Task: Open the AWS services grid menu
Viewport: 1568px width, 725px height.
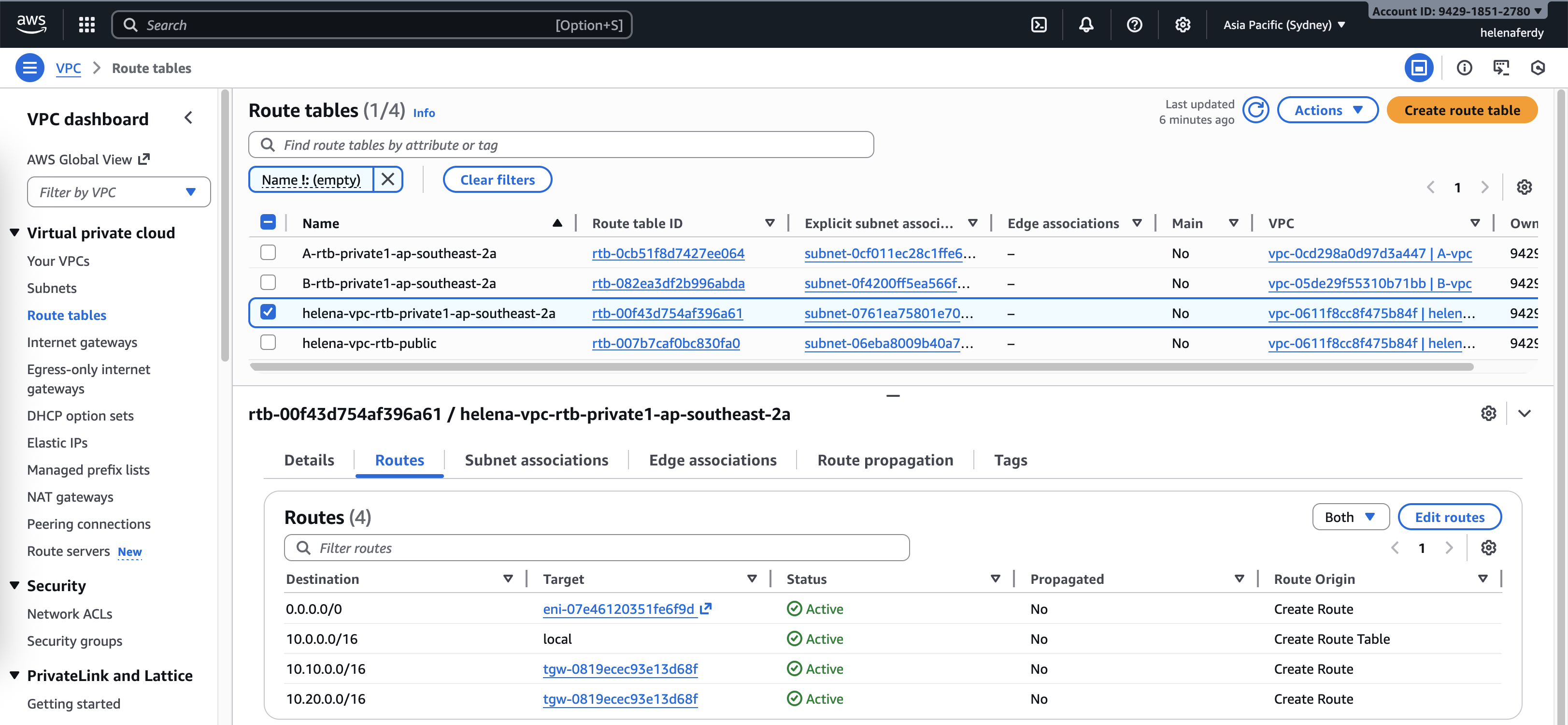Action: click(x=87, y=25)
